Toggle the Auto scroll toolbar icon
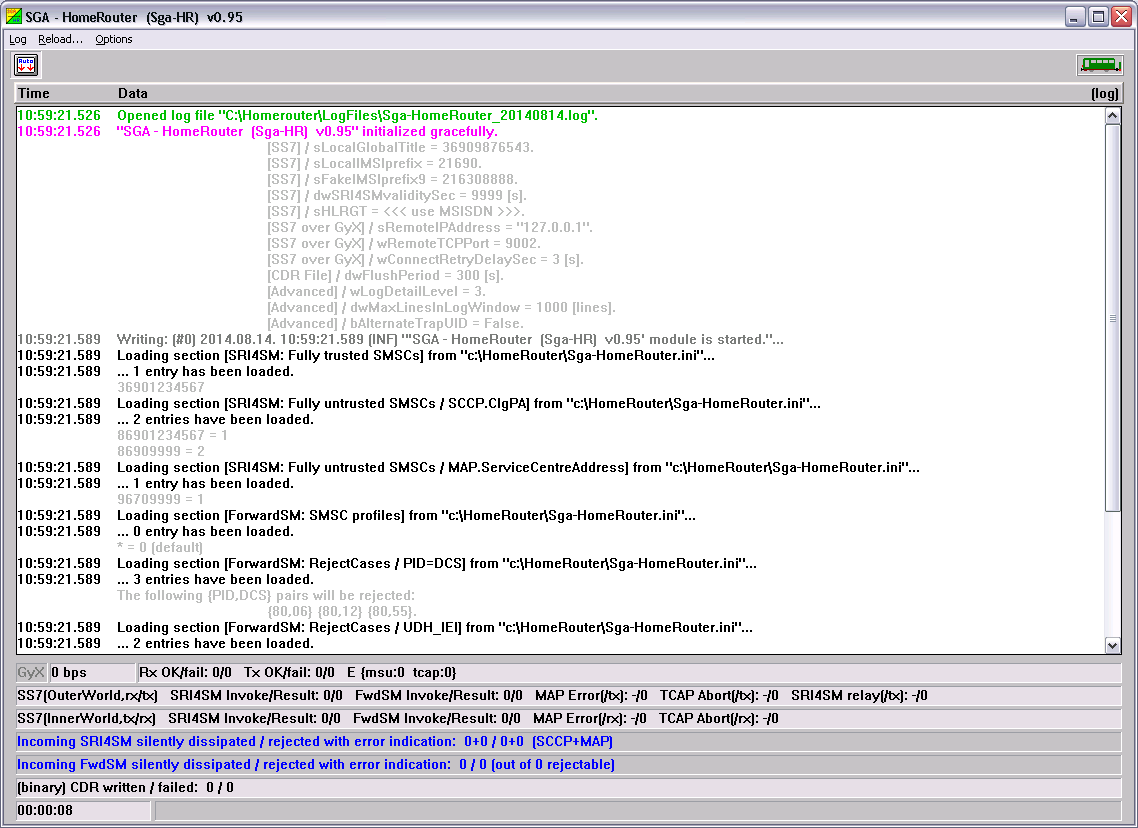The height and width of the screenshot is (828, 1138). pyautogui.click(x=26, y=65)
